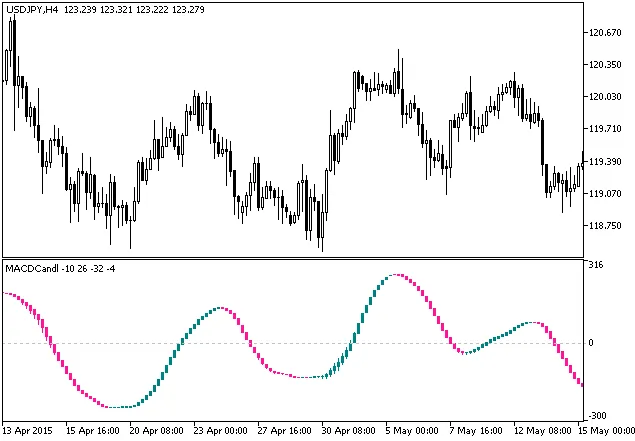Click the 316 indicator scale value
Screen dimensions: 635x441
[x=595, y=265]
